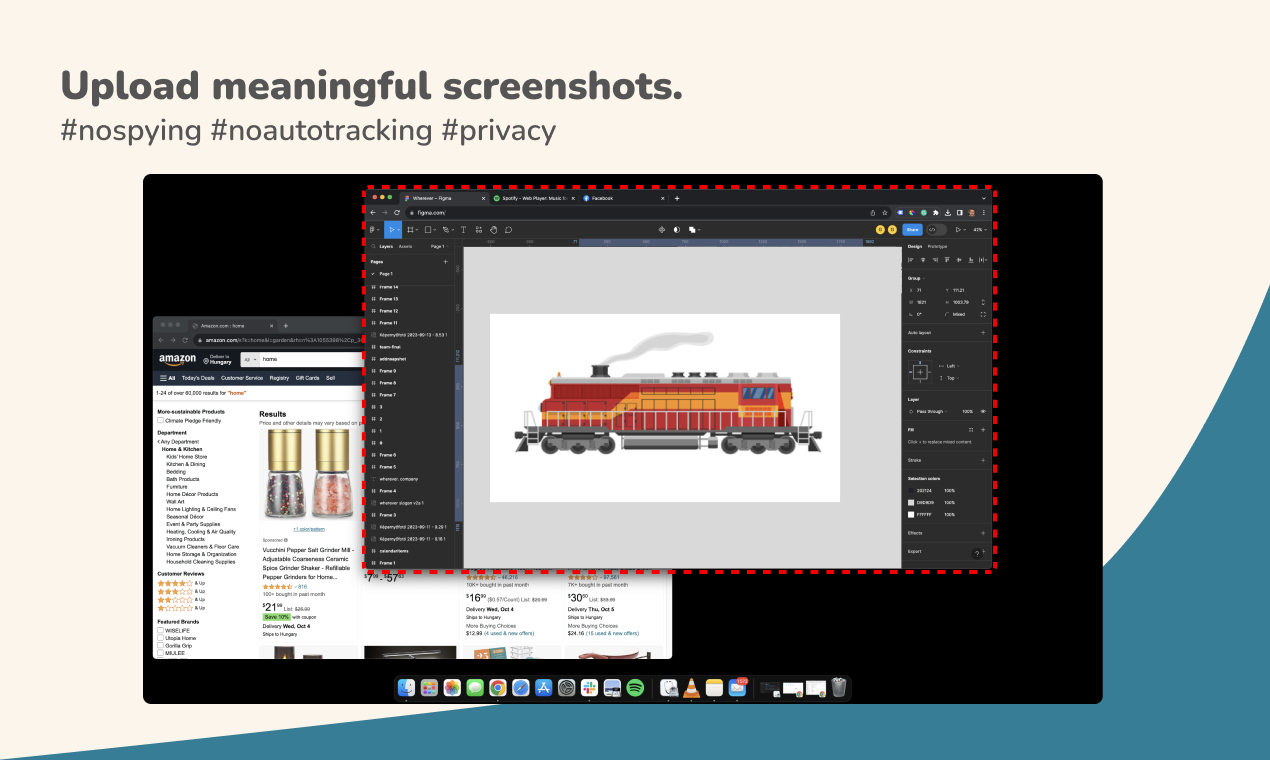The height and width of the screenshot is (760, 1270).
Task: Select the Move tool in Figma toolbar
Action: pos(392,229)
